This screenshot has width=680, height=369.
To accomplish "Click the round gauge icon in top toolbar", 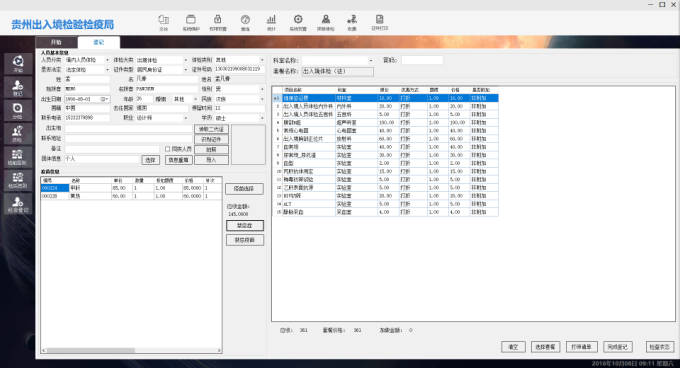I will pos(245,20).
